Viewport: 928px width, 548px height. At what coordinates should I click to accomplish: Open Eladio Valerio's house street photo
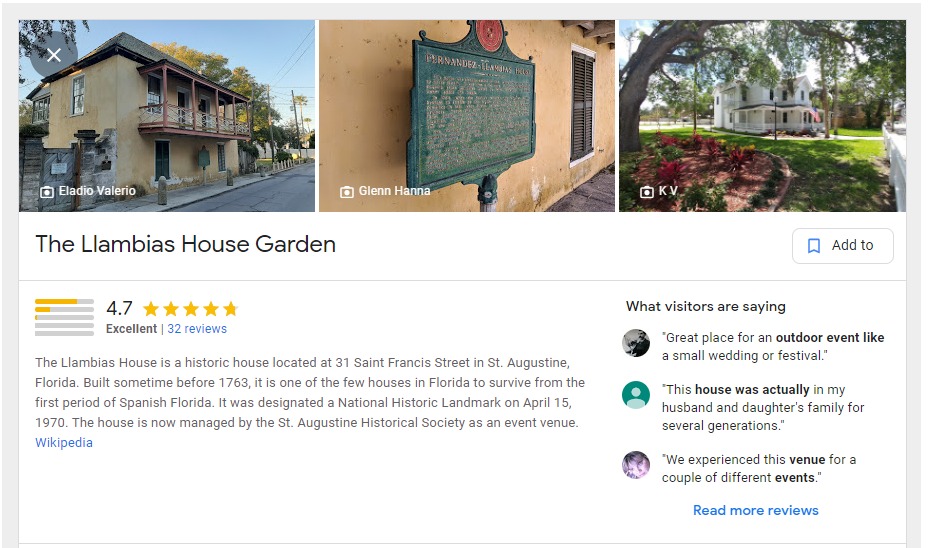coord(167,116)
